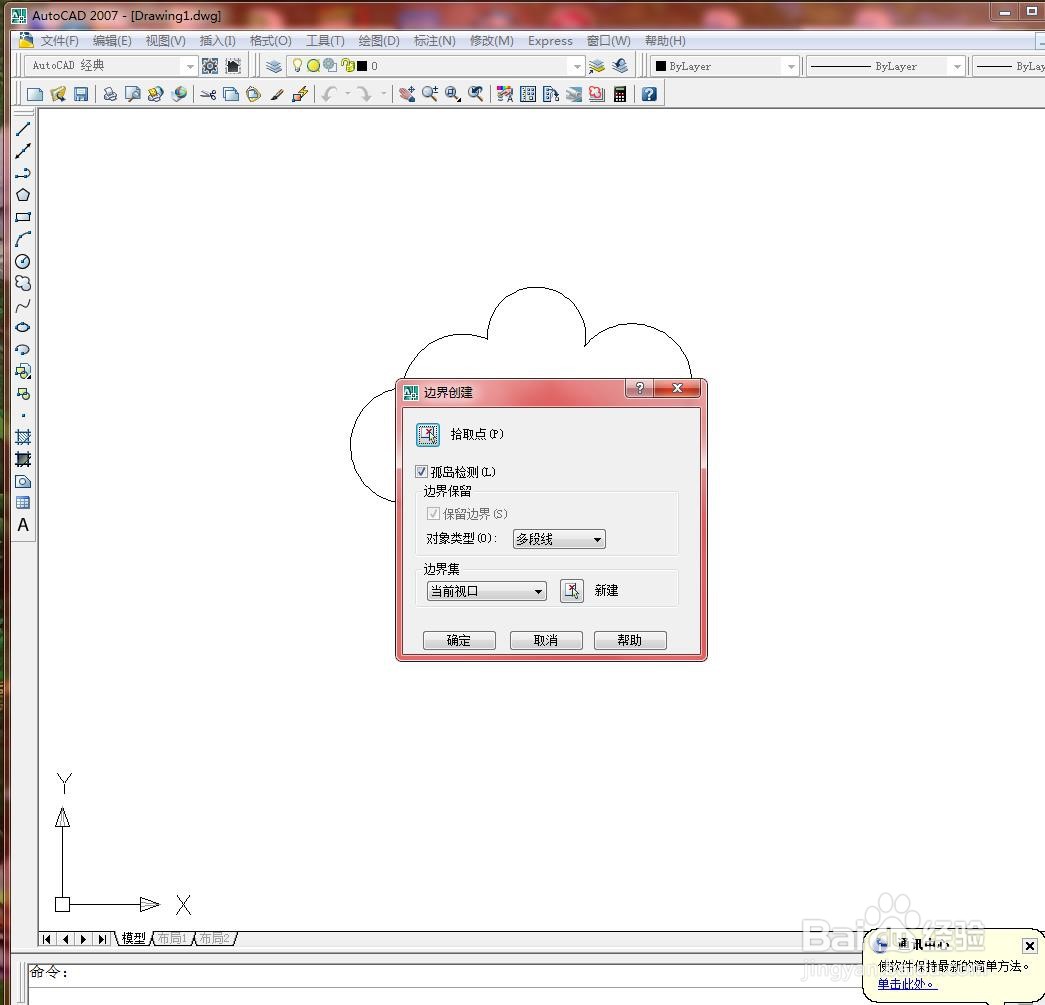
Task: Select the Revision Cloud tool
Action: (x=23, y=283)
